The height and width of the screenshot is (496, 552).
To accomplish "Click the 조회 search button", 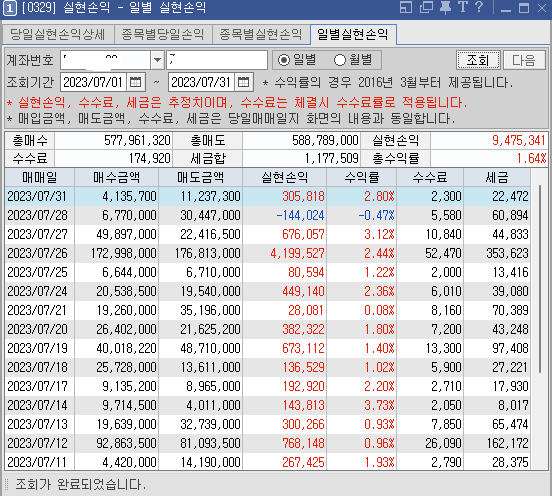I will [478, 60].
